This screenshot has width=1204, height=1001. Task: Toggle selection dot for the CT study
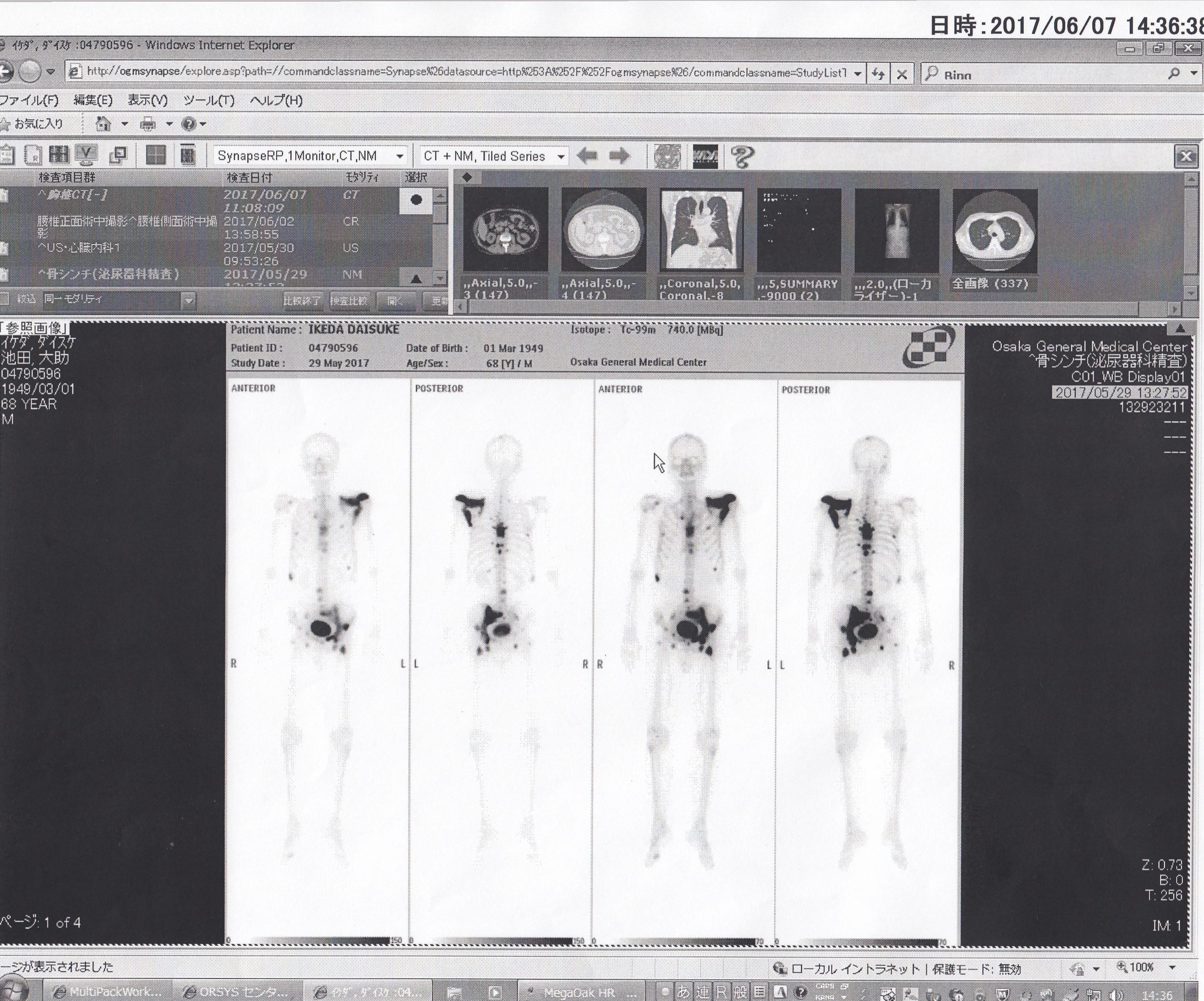pyautogui.click(x=416, y=200)
